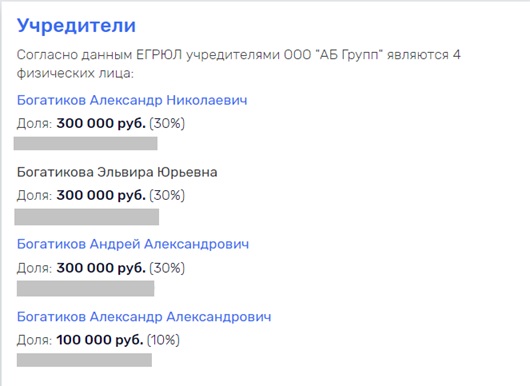Click the grey redacted bar under Андрей Александрович

(x=86, y=288)
